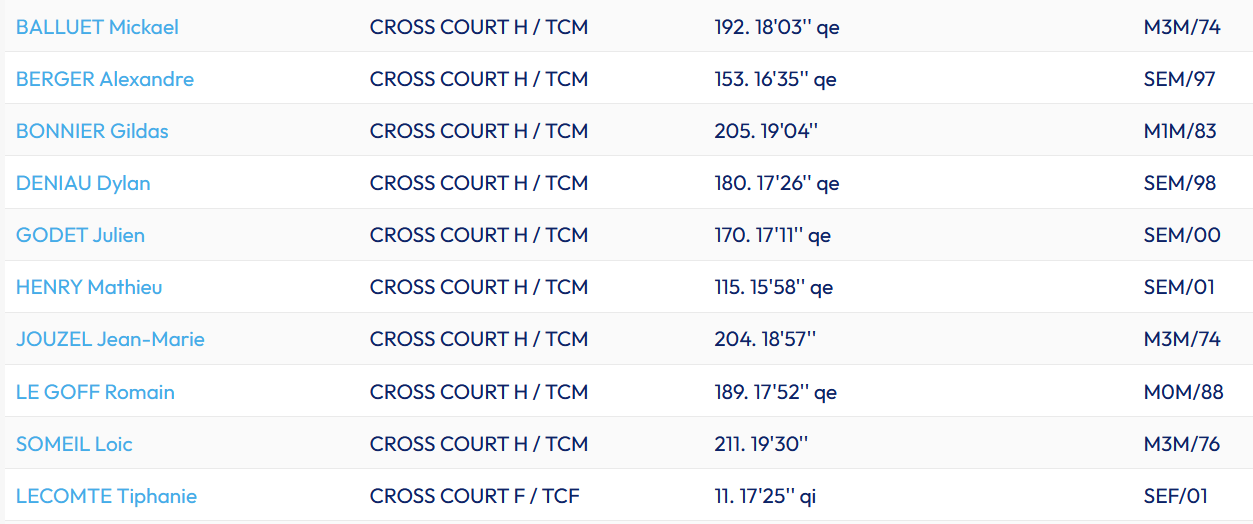Open the JOUZEL Jean-Marie link
1253x524 pixels.
tap(110, 339)
